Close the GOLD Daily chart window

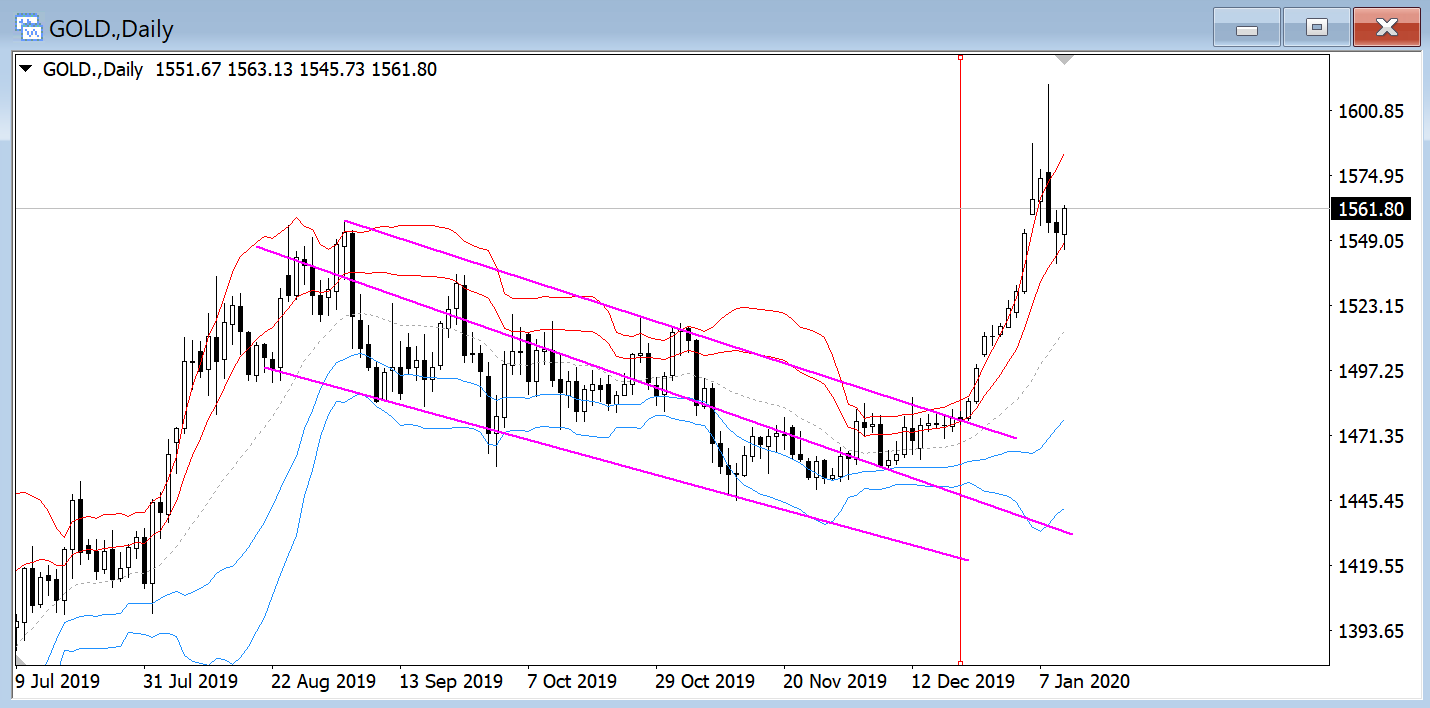pos(1386,28)
